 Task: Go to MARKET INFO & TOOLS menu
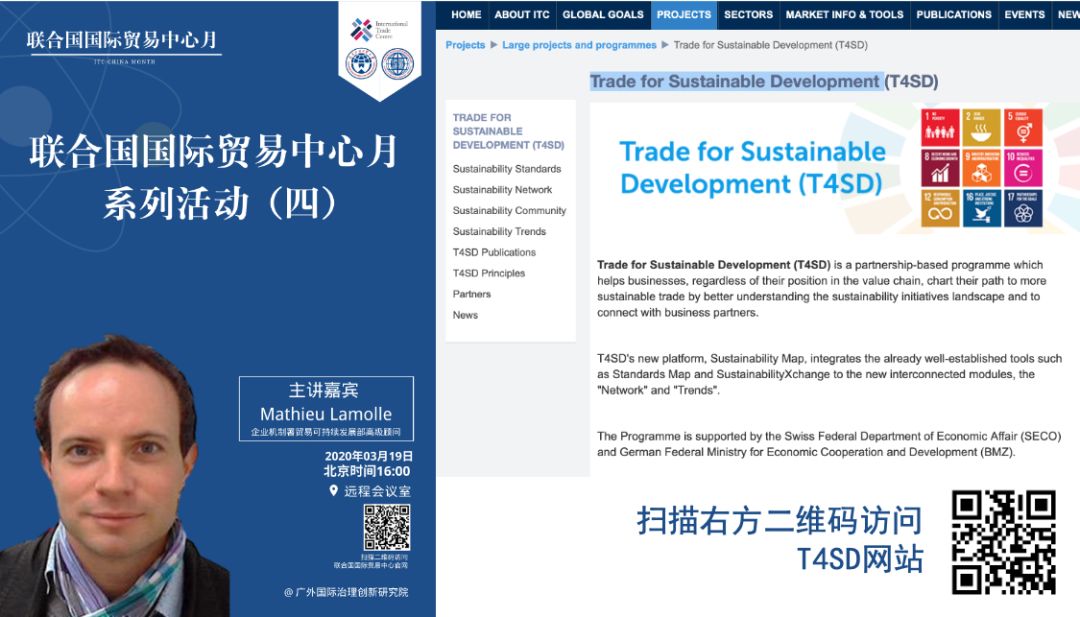coord(844,15)
